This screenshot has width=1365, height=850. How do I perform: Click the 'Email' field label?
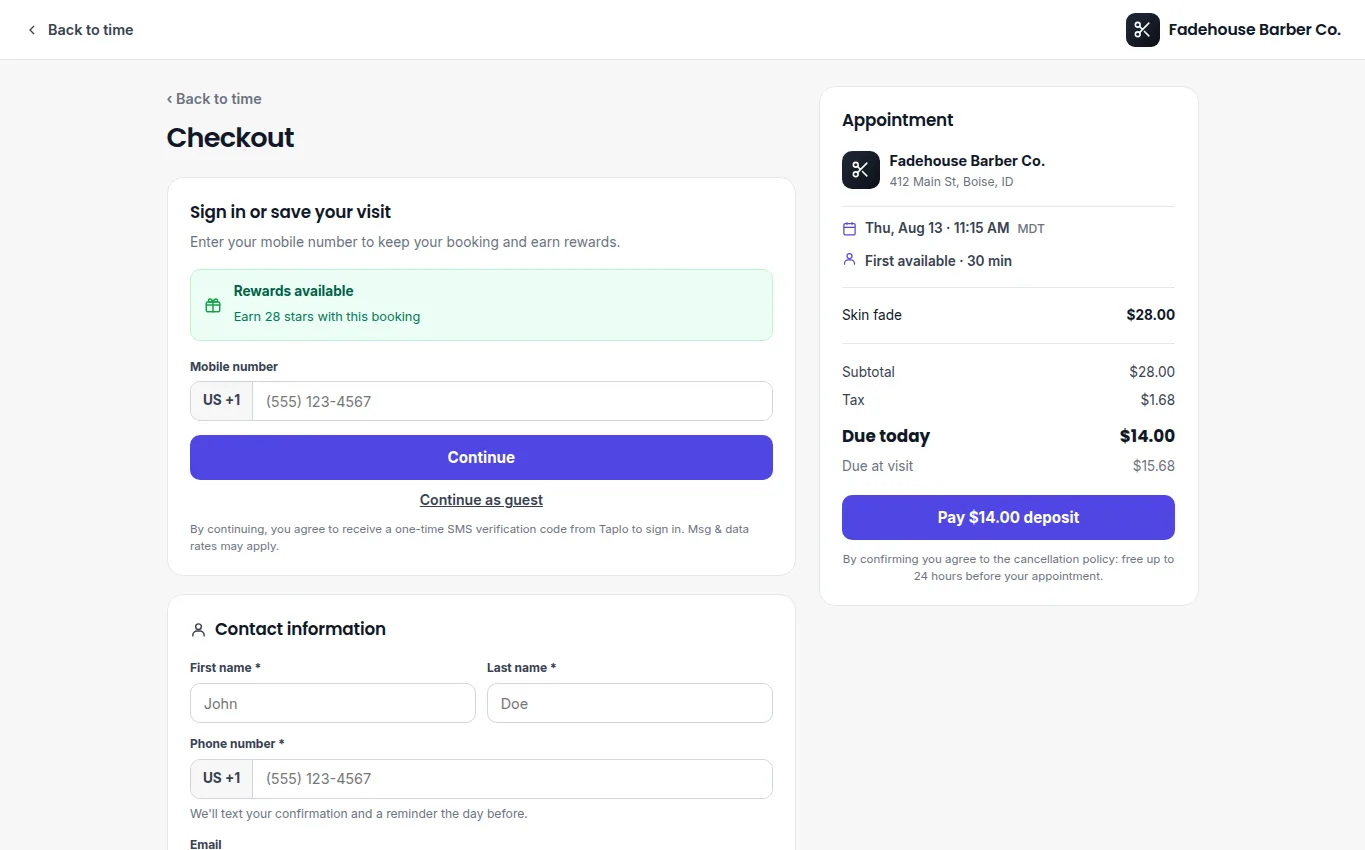[x=206, y=845]
